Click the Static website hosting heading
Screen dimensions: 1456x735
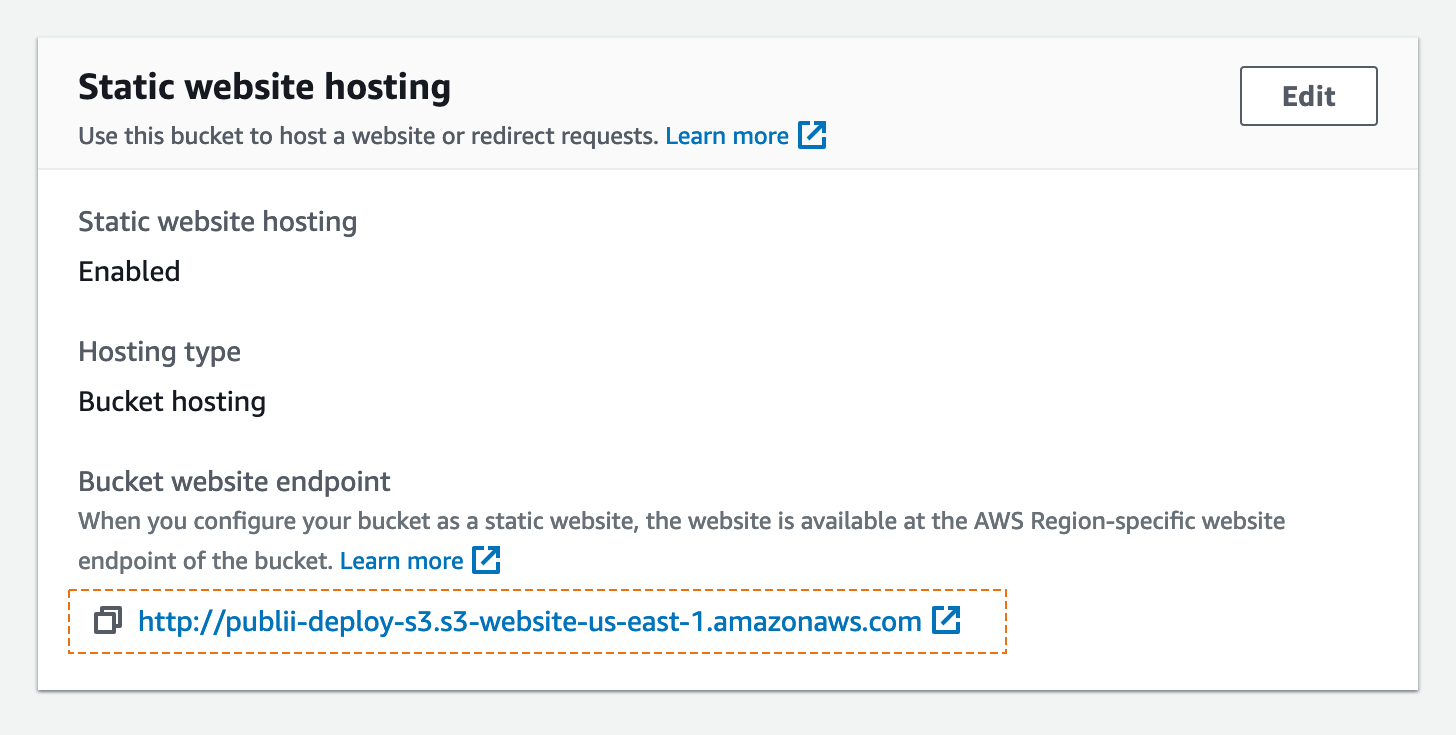[x=264, y=86]
